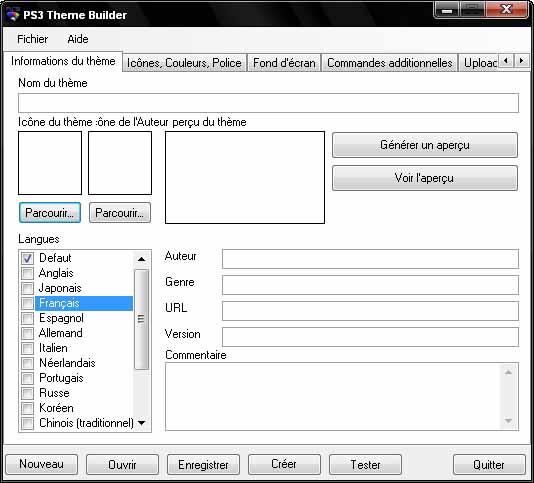Enable the Japonais checkbox
This screenshot has width=534, height=483.
[x=28, y=288]
